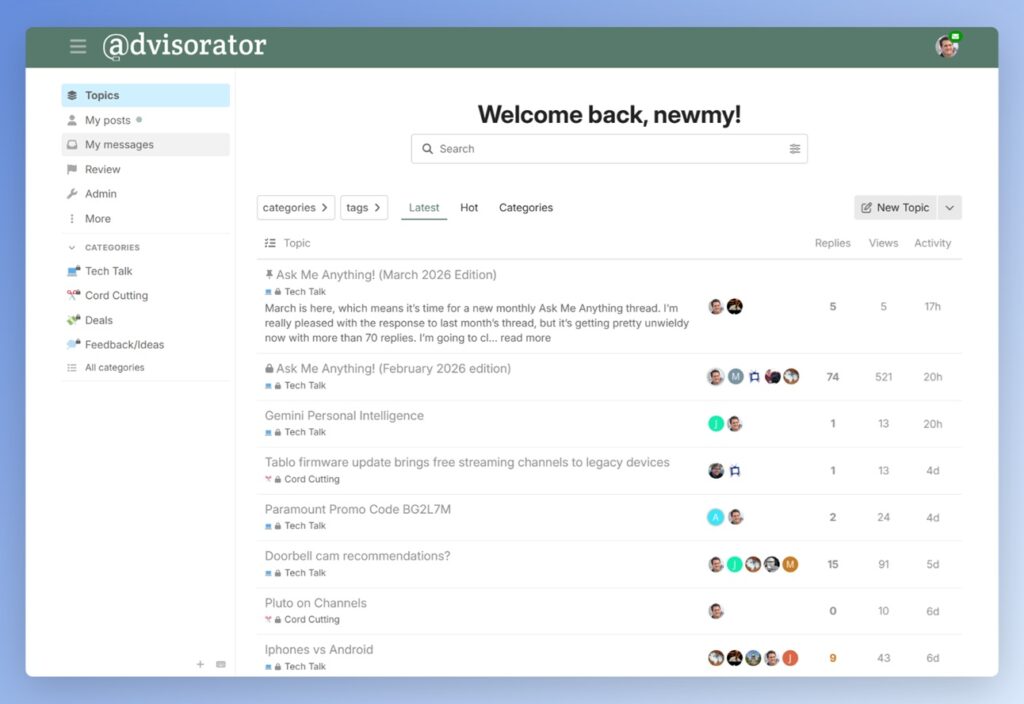
Task: Click the add sidebar section plus icon
Action: pos(200,664)
